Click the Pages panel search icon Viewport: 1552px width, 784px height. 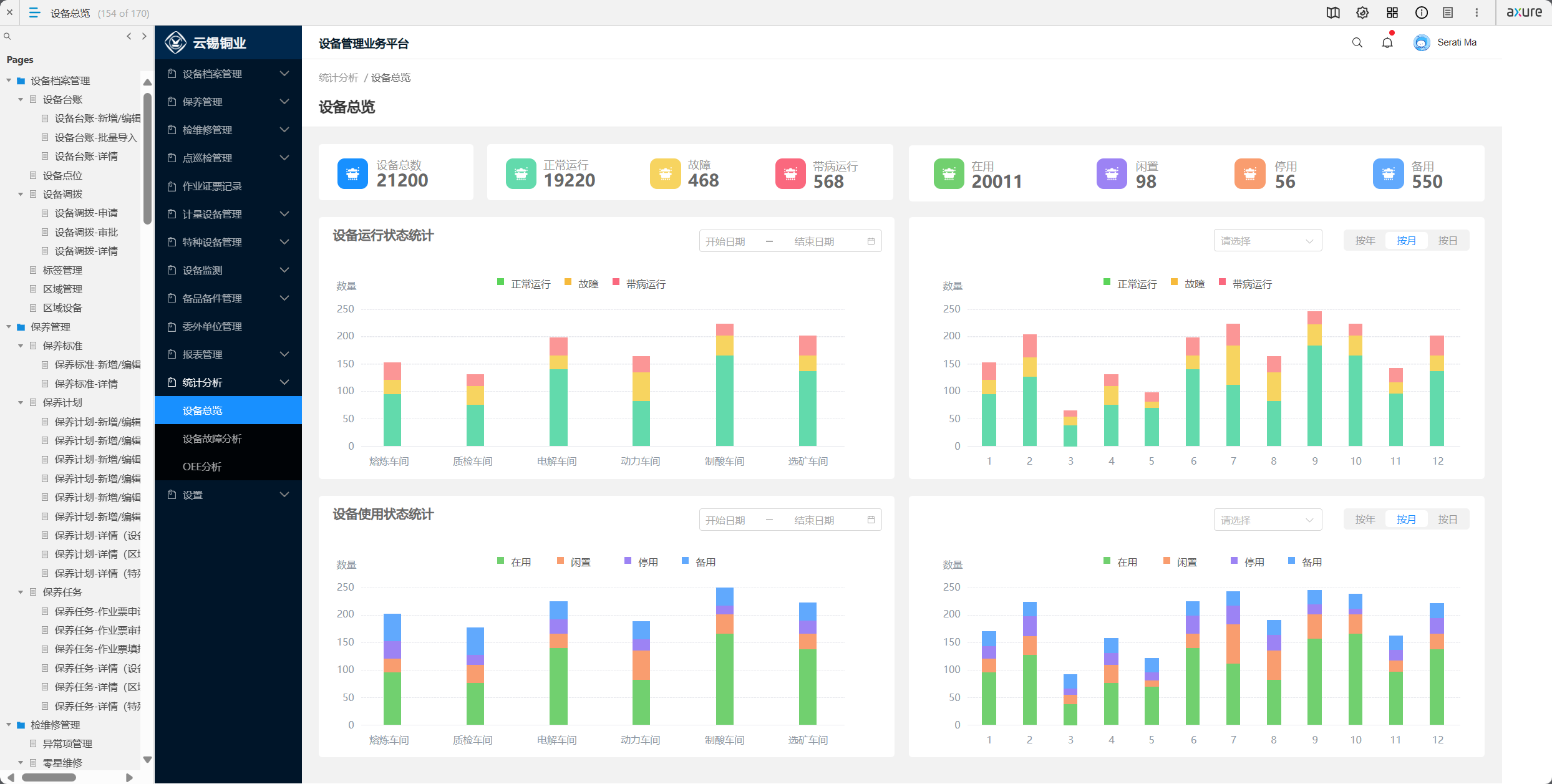coord(7,37)
